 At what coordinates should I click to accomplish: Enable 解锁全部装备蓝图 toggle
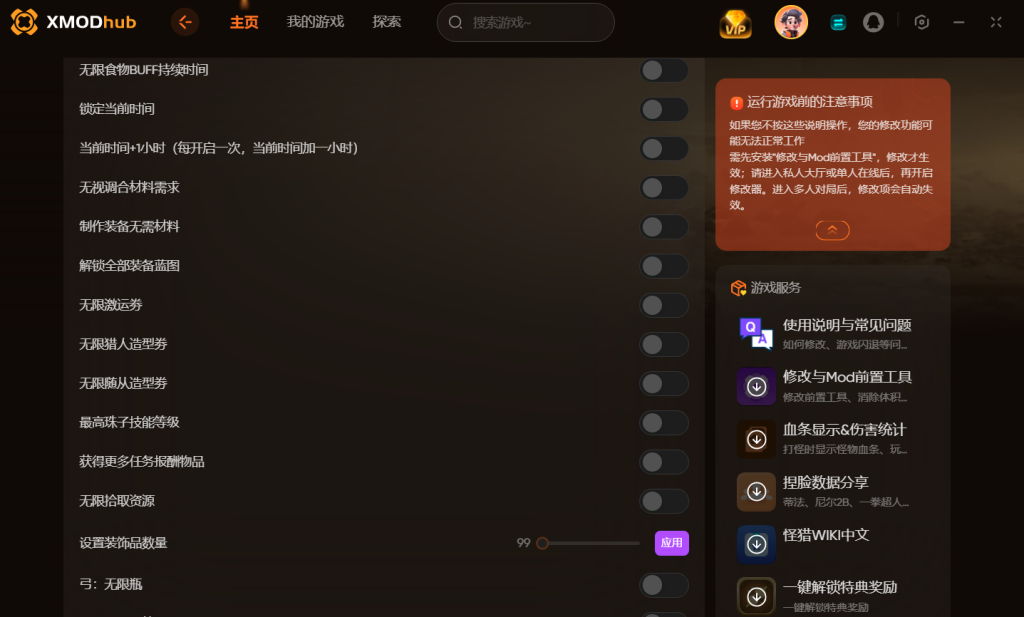[x=664, y=266]
